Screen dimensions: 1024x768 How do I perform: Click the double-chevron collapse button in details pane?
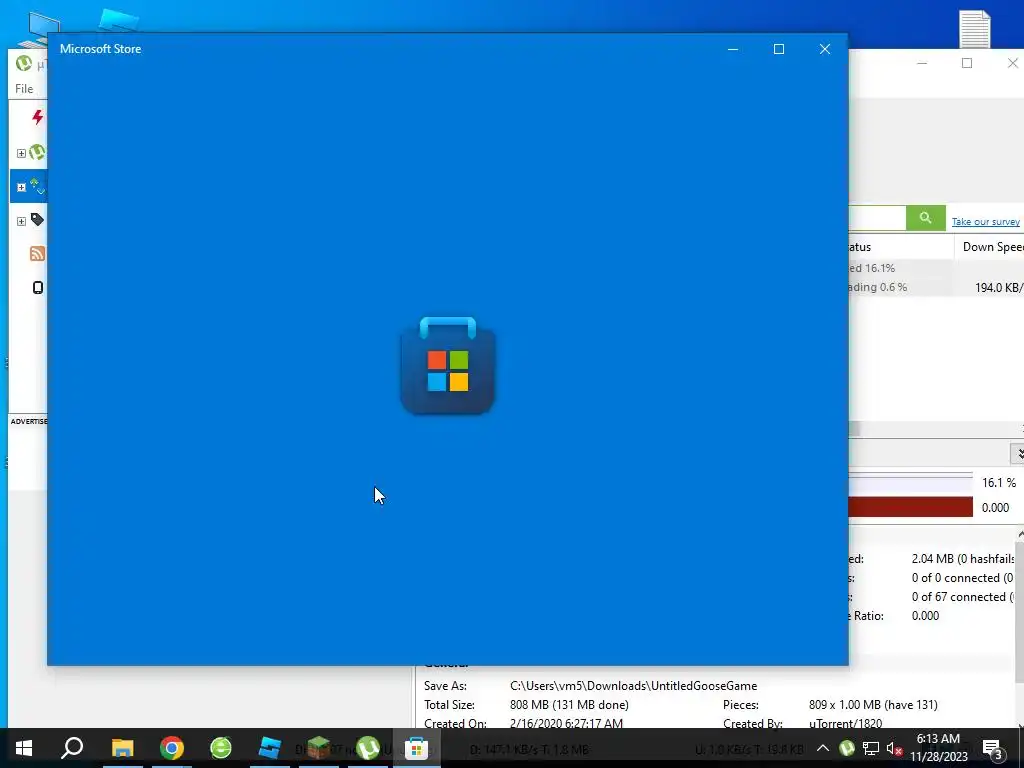1017,453
